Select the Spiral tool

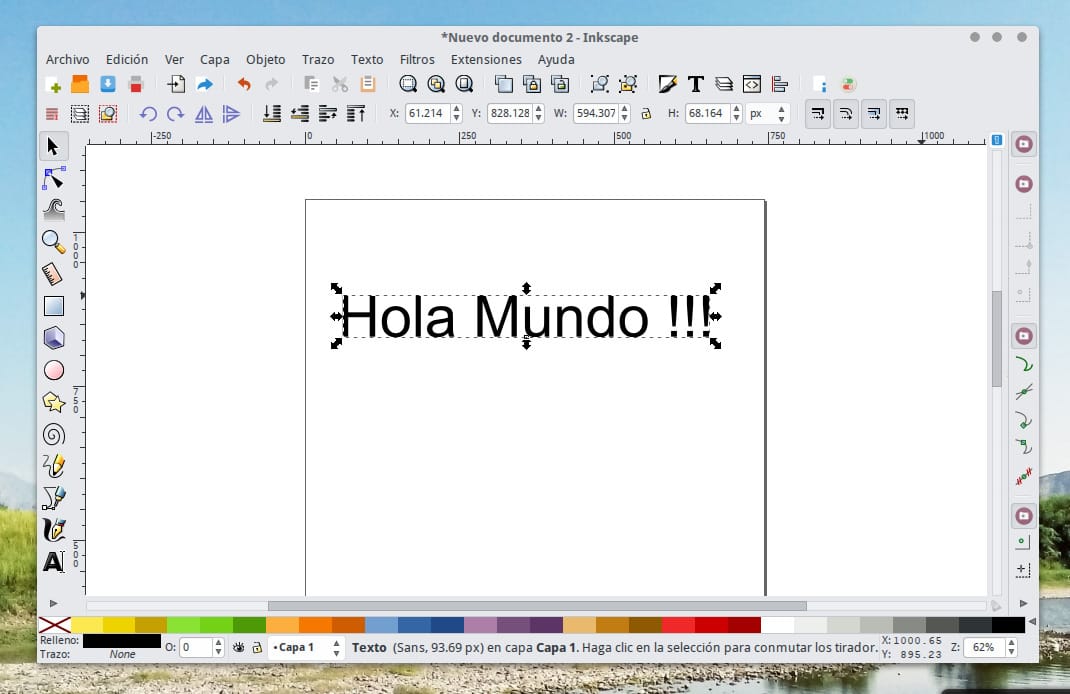pyautogui.click(x=52, y=434)
